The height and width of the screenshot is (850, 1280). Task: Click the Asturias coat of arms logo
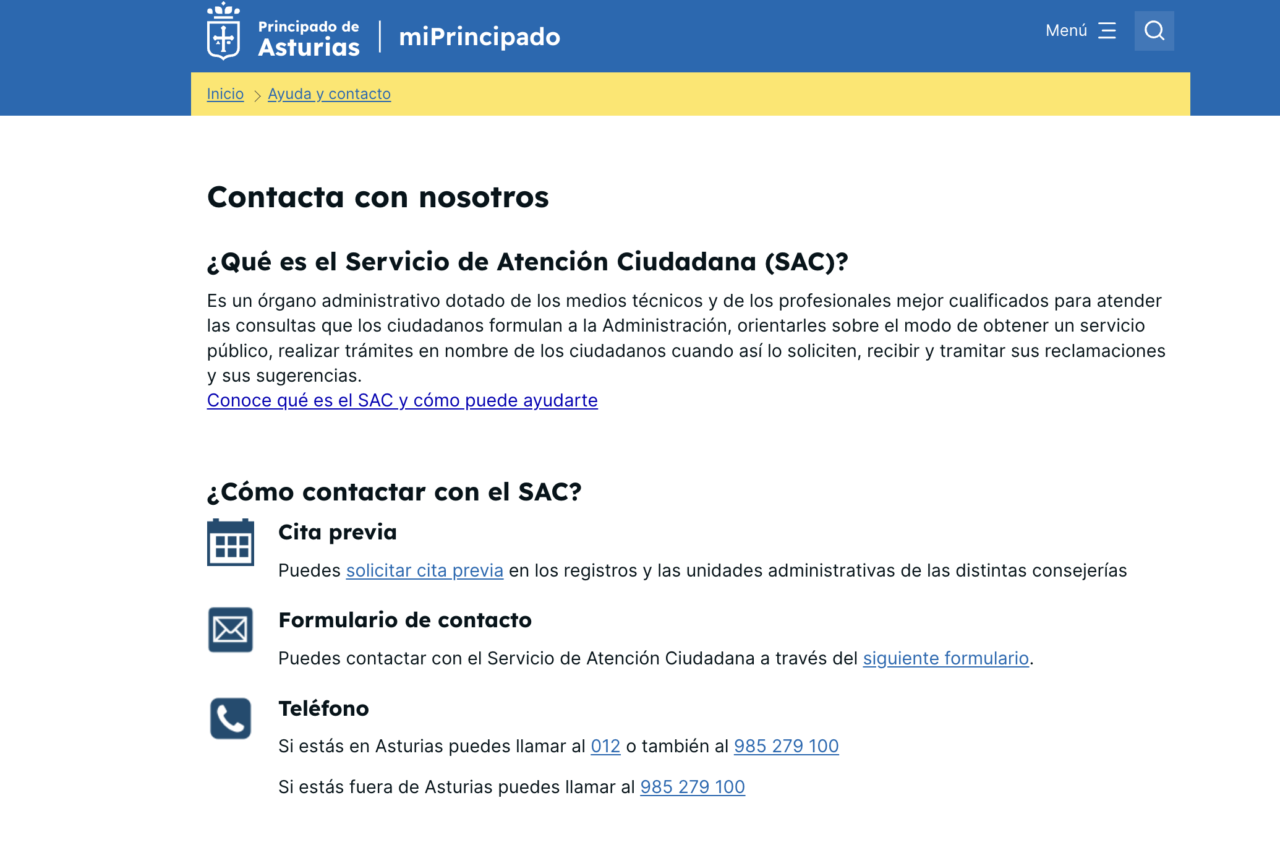223,32
